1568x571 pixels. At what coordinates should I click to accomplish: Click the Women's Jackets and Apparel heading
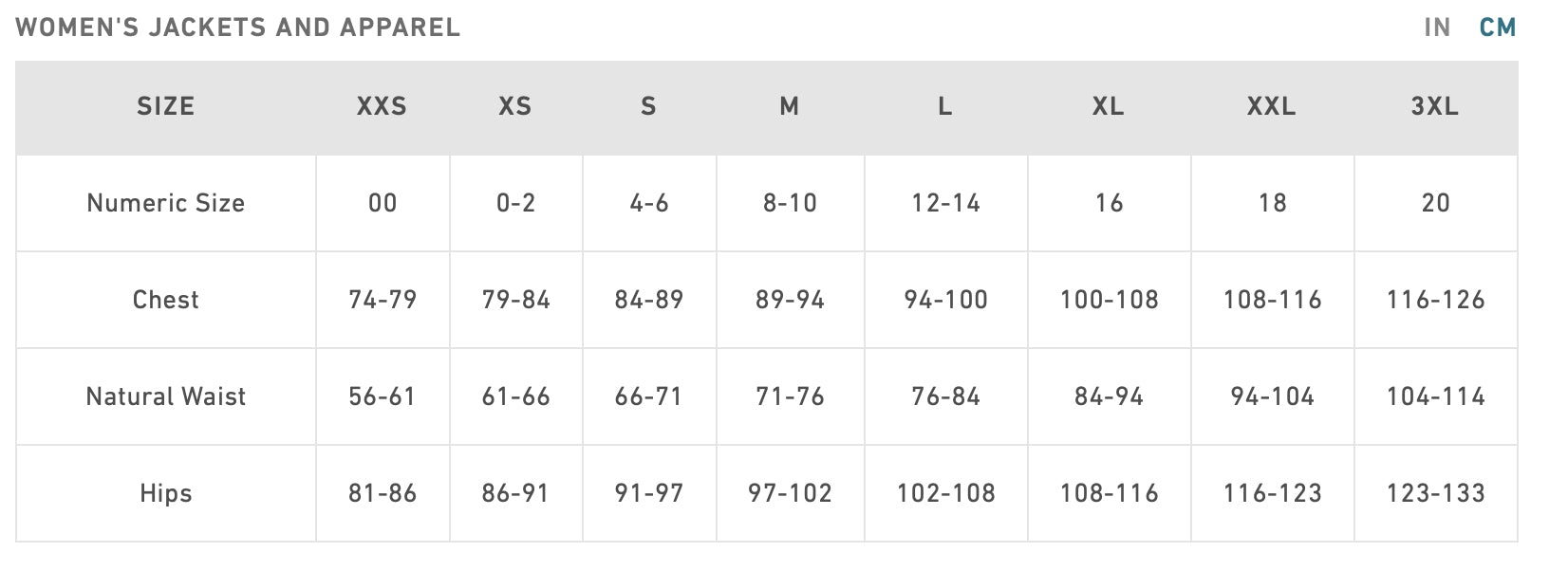click(x=238, y=28)
